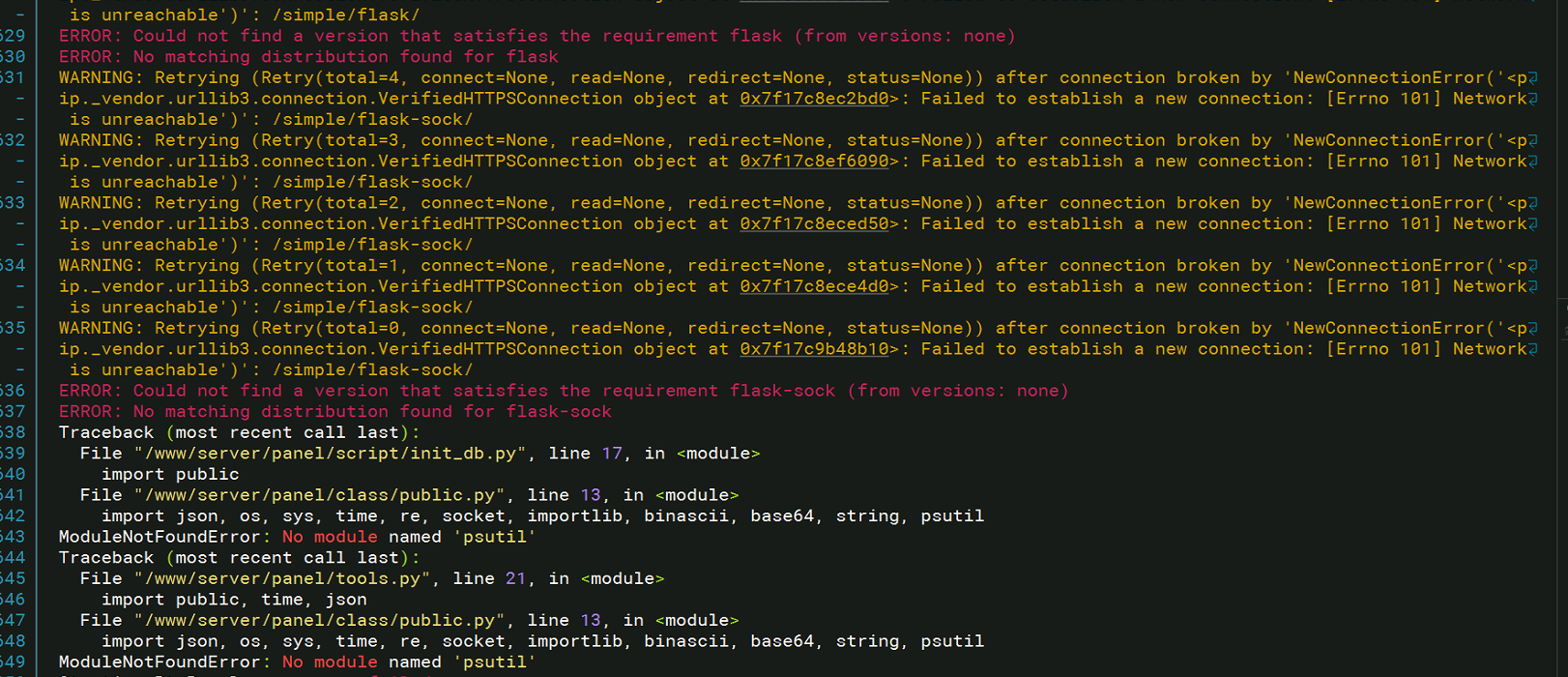Image resolution: width=1568 pixels, height=677 pixels.
Task: Click the first ModuleNotFoundError psutil line
Action: click(297, 537)
